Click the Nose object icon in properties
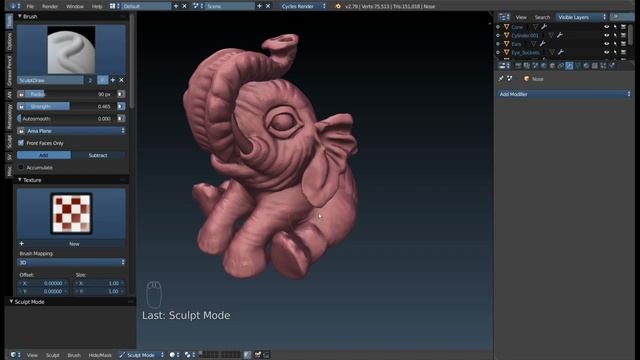640x360 pixels. click(527, 79)
